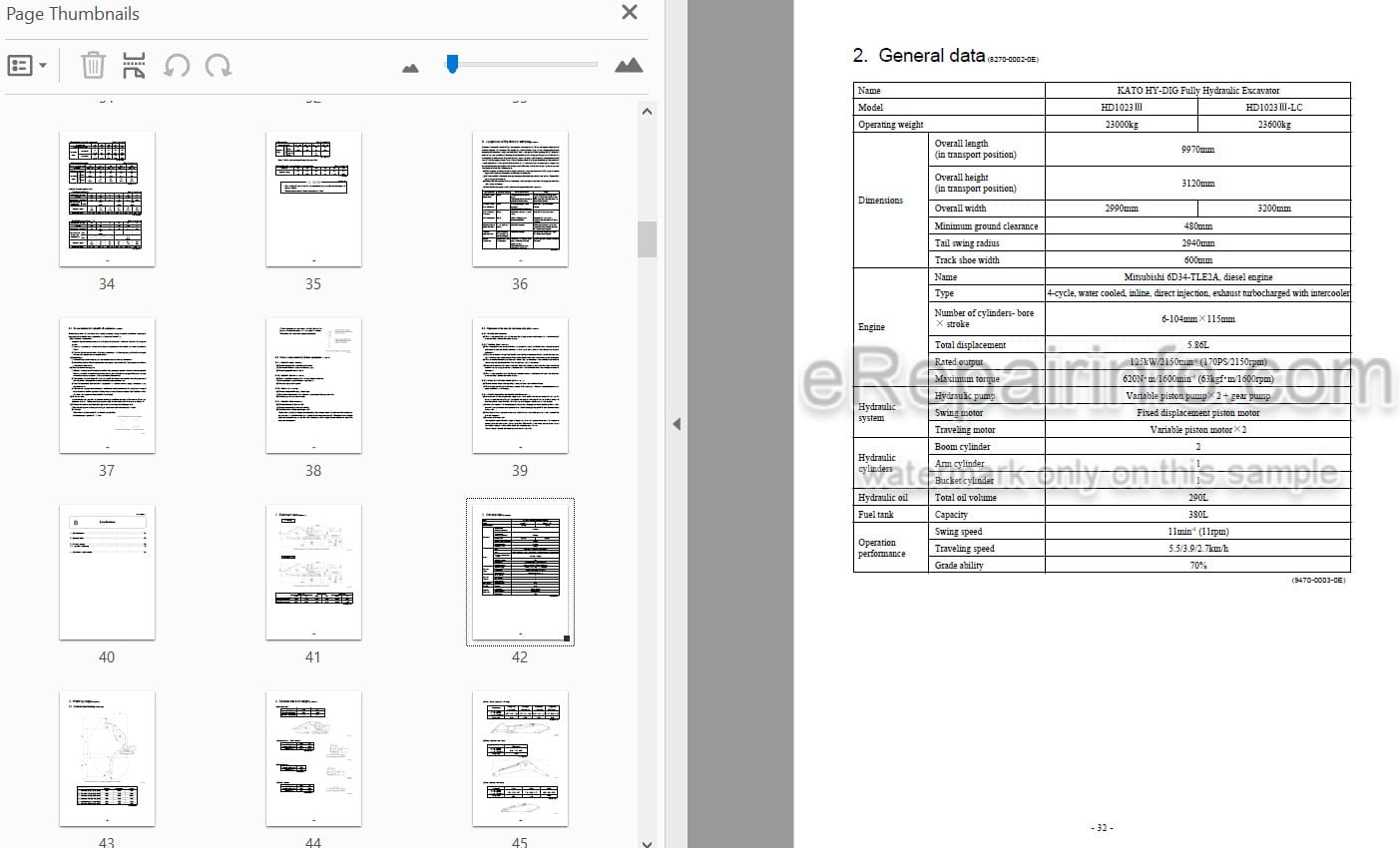Click the thumbnail size slider handle
Screen dimensions: 1400x848
[452, 64]
